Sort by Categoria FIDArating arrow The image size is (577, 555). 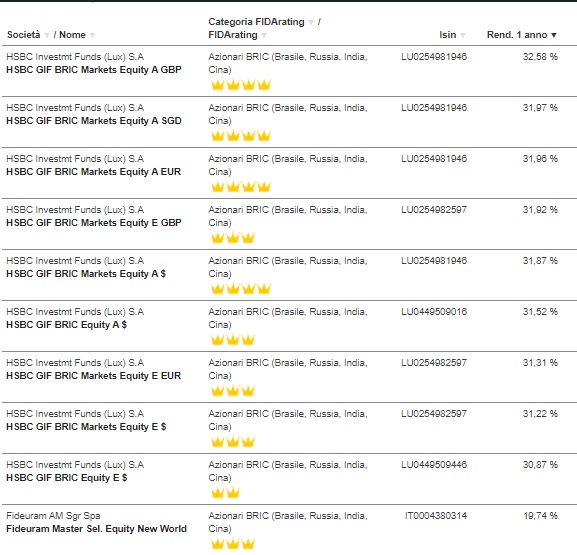click(x=311, y=22)
